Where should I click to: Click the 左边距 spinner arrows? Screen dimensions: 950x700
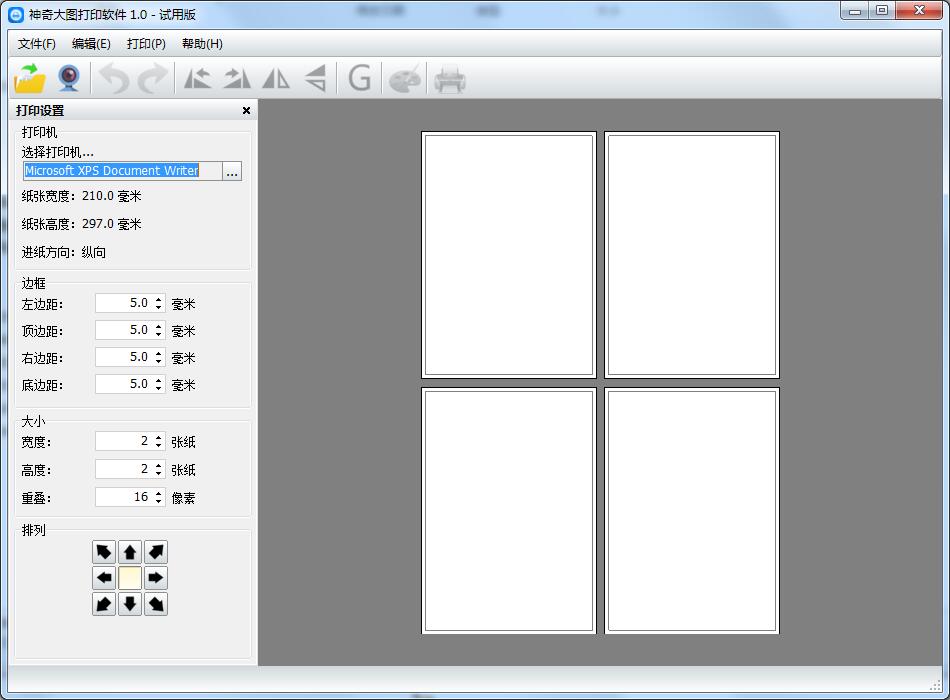click(x=158, y=303)
